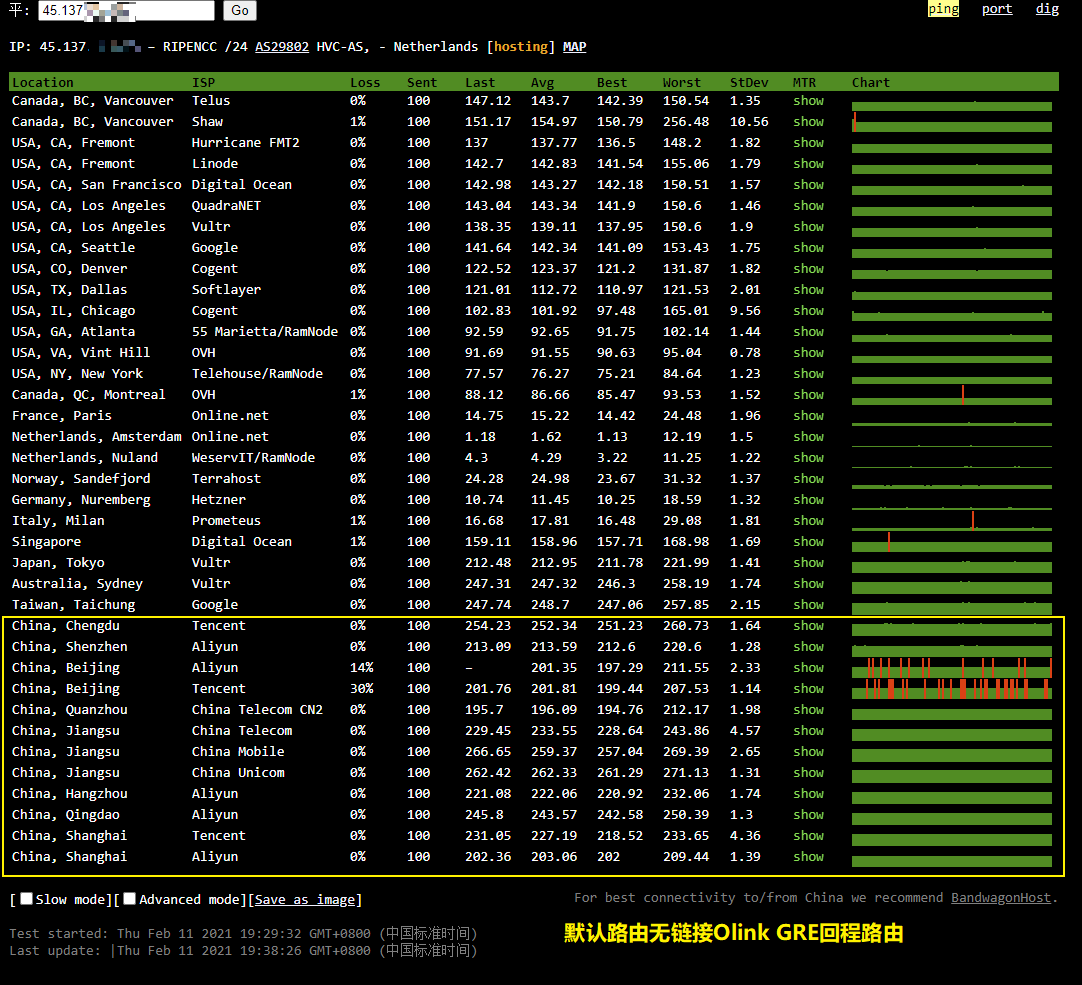Show MTR for Shanghai Tencent row

[808, 836]
